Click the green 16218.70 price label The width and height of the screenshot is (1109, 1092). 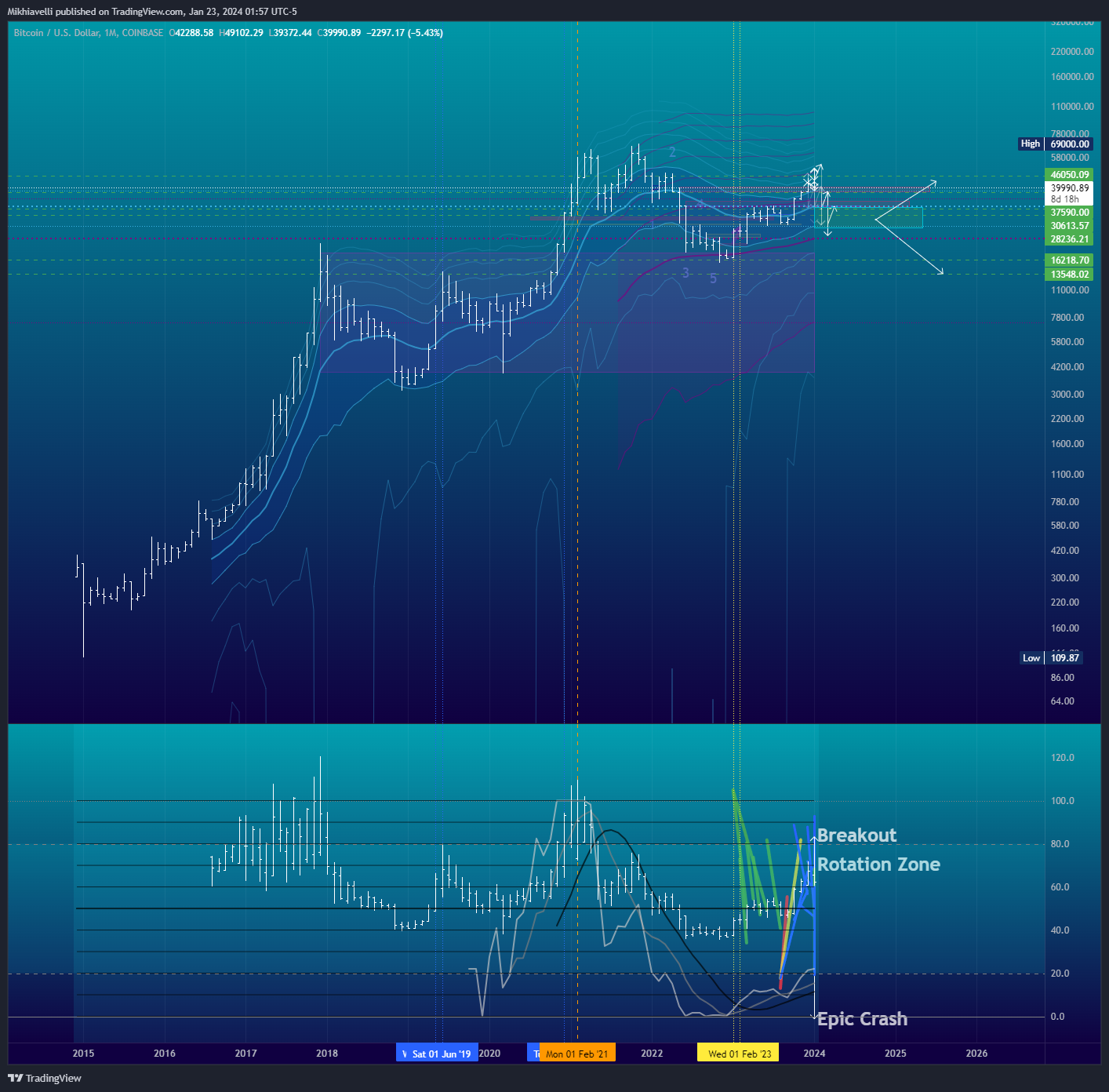click(1069, 260)
